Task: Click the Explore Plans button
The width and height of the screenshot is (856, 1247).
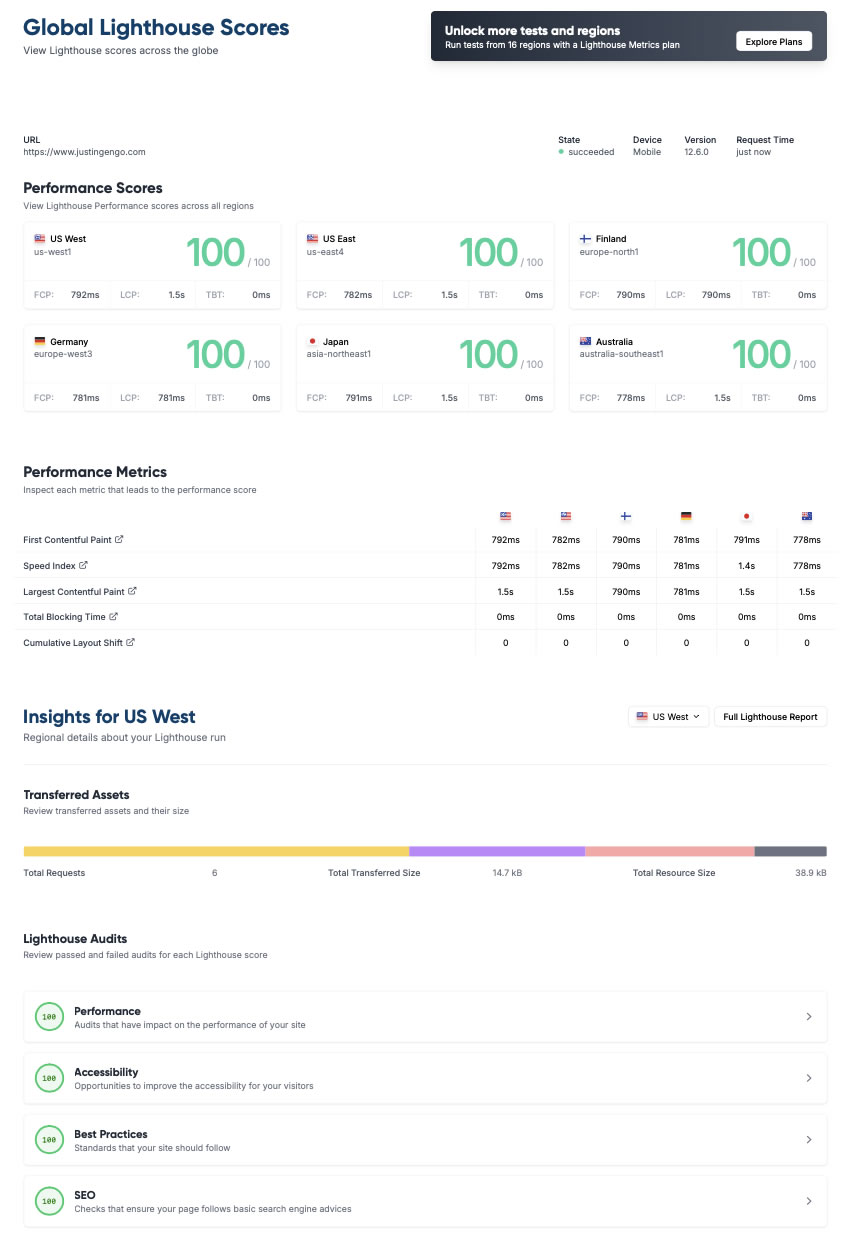Action: tap(775, 41)
